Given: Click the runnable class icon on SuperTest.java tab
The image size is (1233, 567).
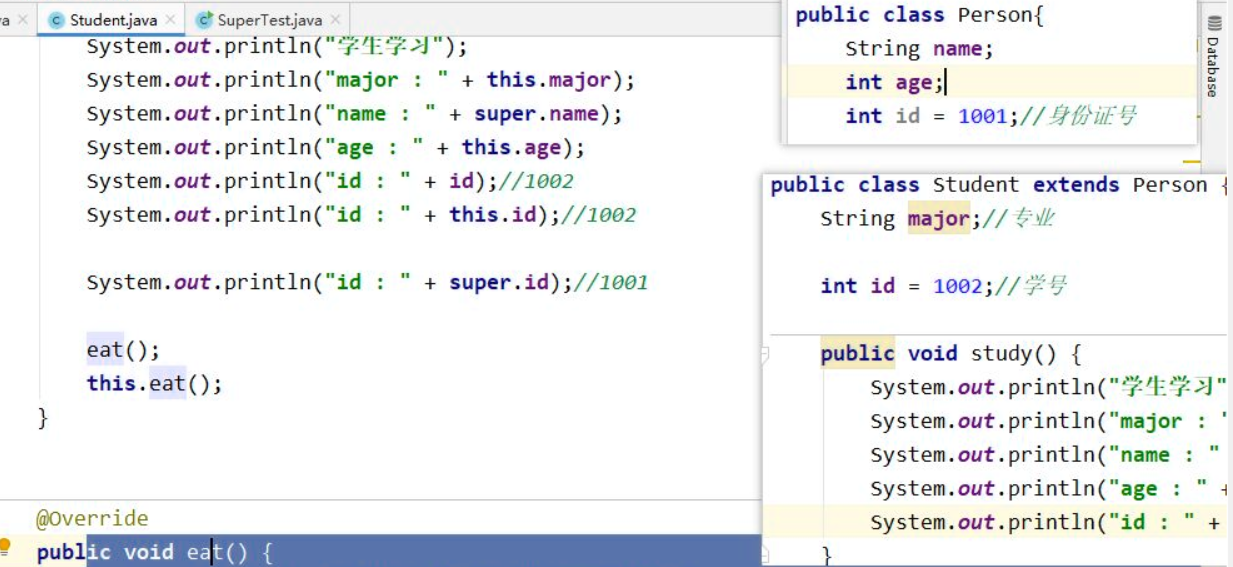Looking at the screenshot, I should (204, 20).
